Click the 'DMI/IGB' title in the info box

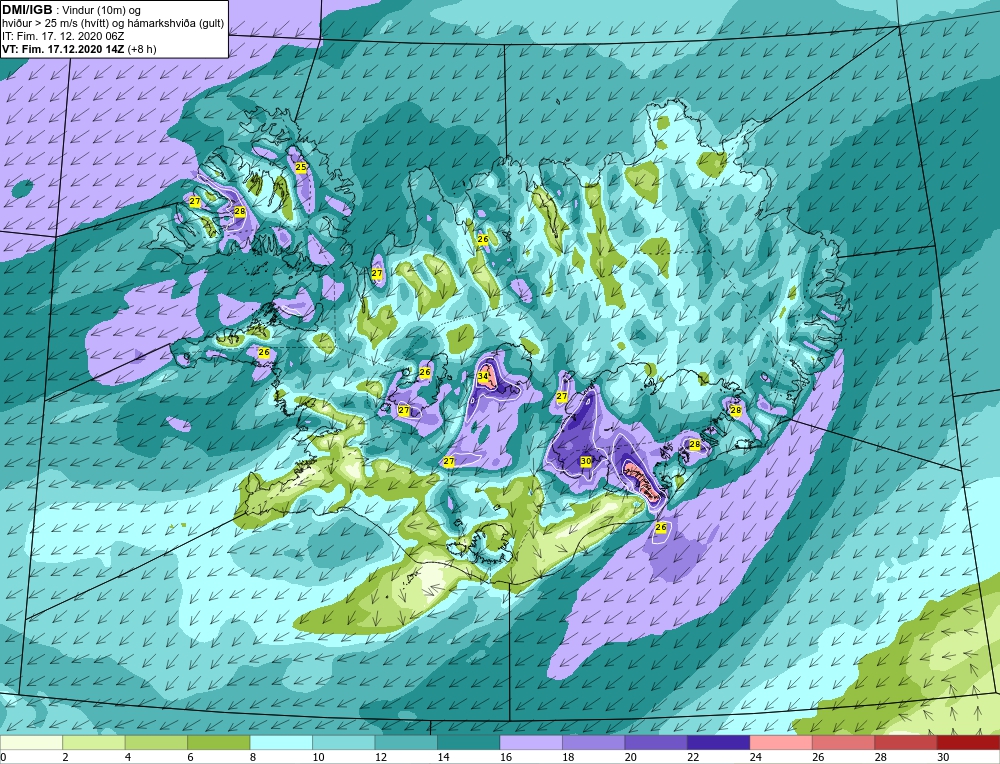pyautogui.click(x=27, y=10)
